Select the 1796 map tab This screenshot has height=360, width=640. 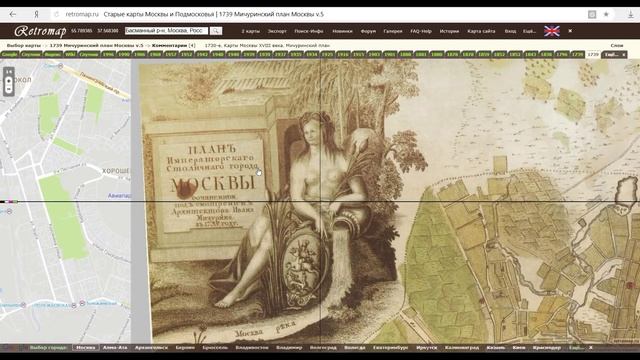tap(562, 54)
